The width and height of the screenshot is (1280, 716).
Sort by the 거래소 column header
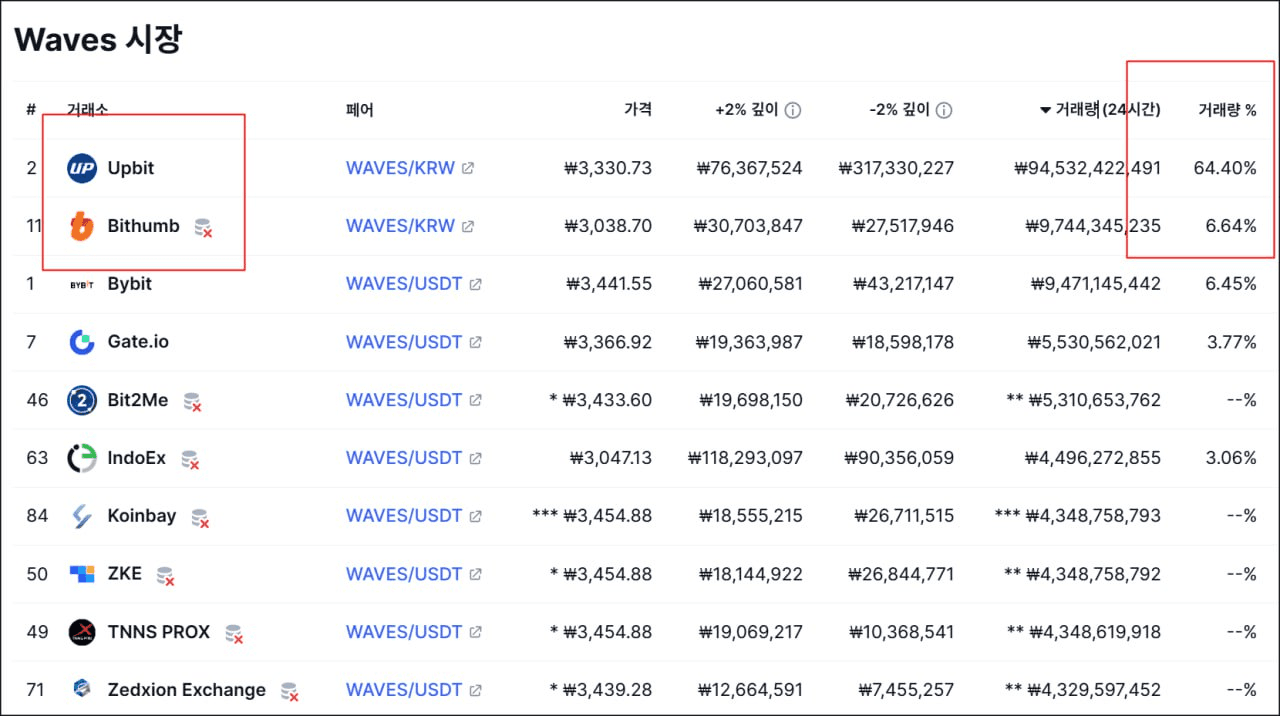(x=88, y=109)
